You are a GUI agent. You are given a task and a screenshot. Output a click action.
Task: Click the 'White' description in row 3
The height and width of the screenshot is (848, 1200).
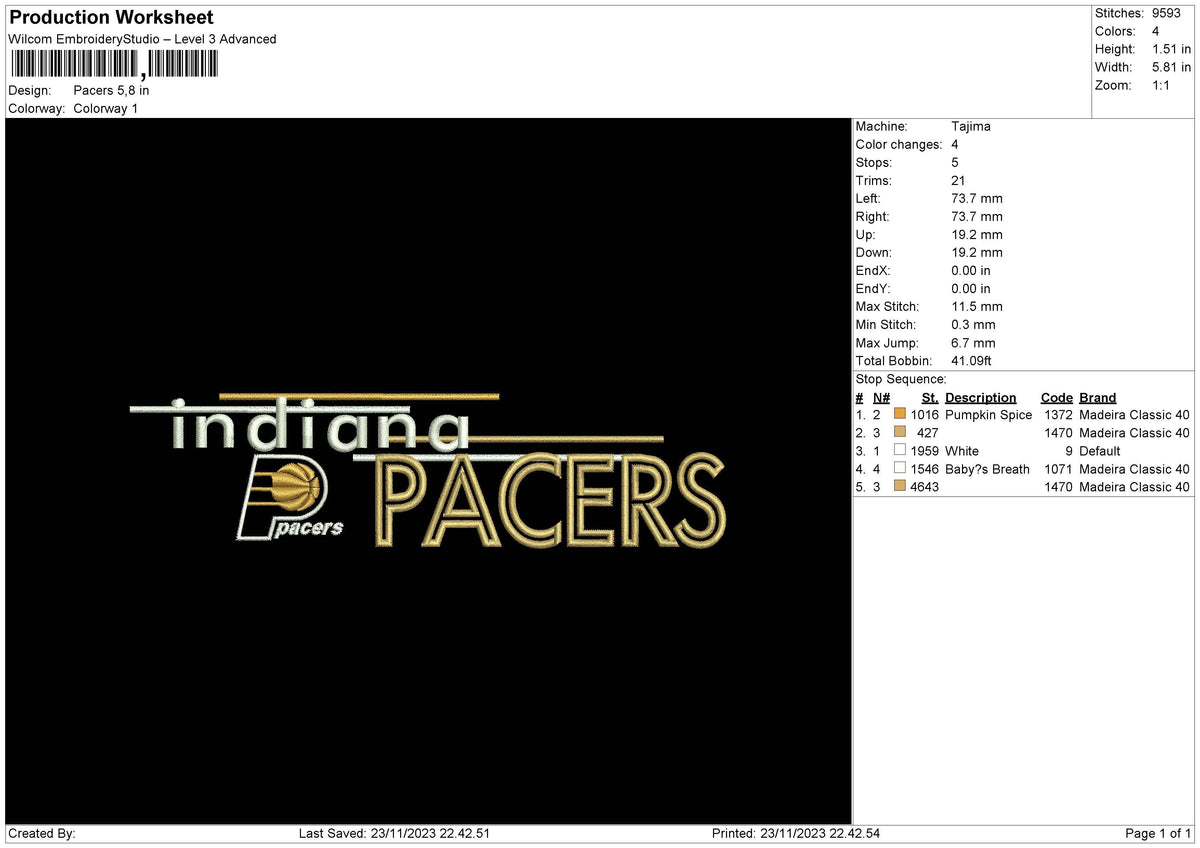(x=962, y=451)
